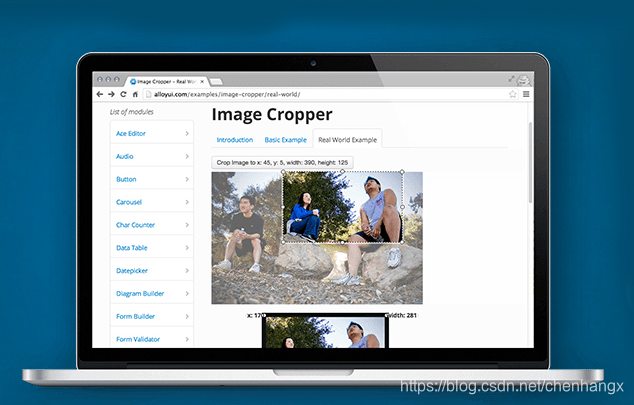Click the bottom-right crop selection handle

(x=402, y=242)
